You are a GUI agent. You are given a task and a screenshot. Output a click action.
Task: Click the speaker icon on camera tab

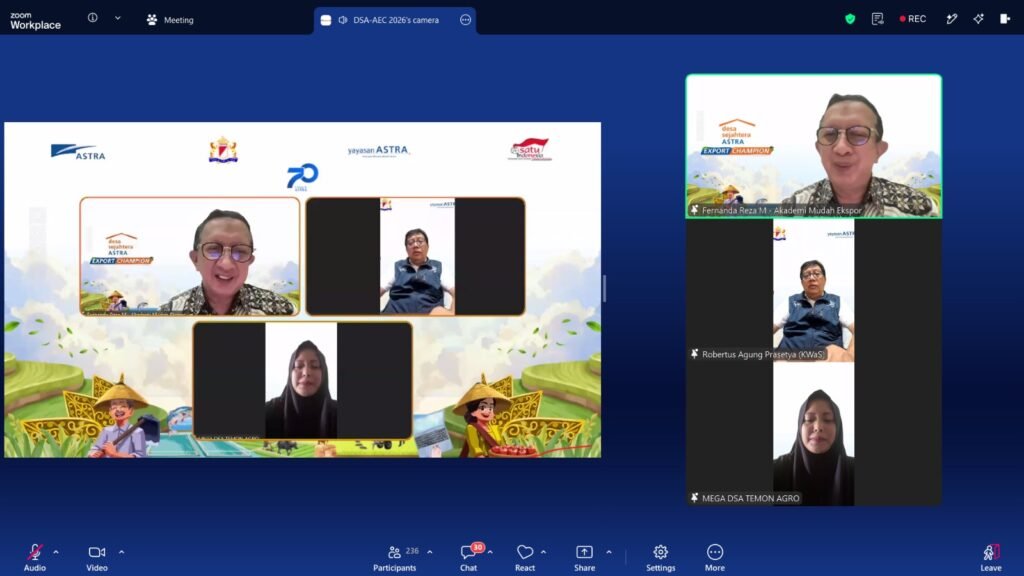pyautogui.click(x=343, y=20)
